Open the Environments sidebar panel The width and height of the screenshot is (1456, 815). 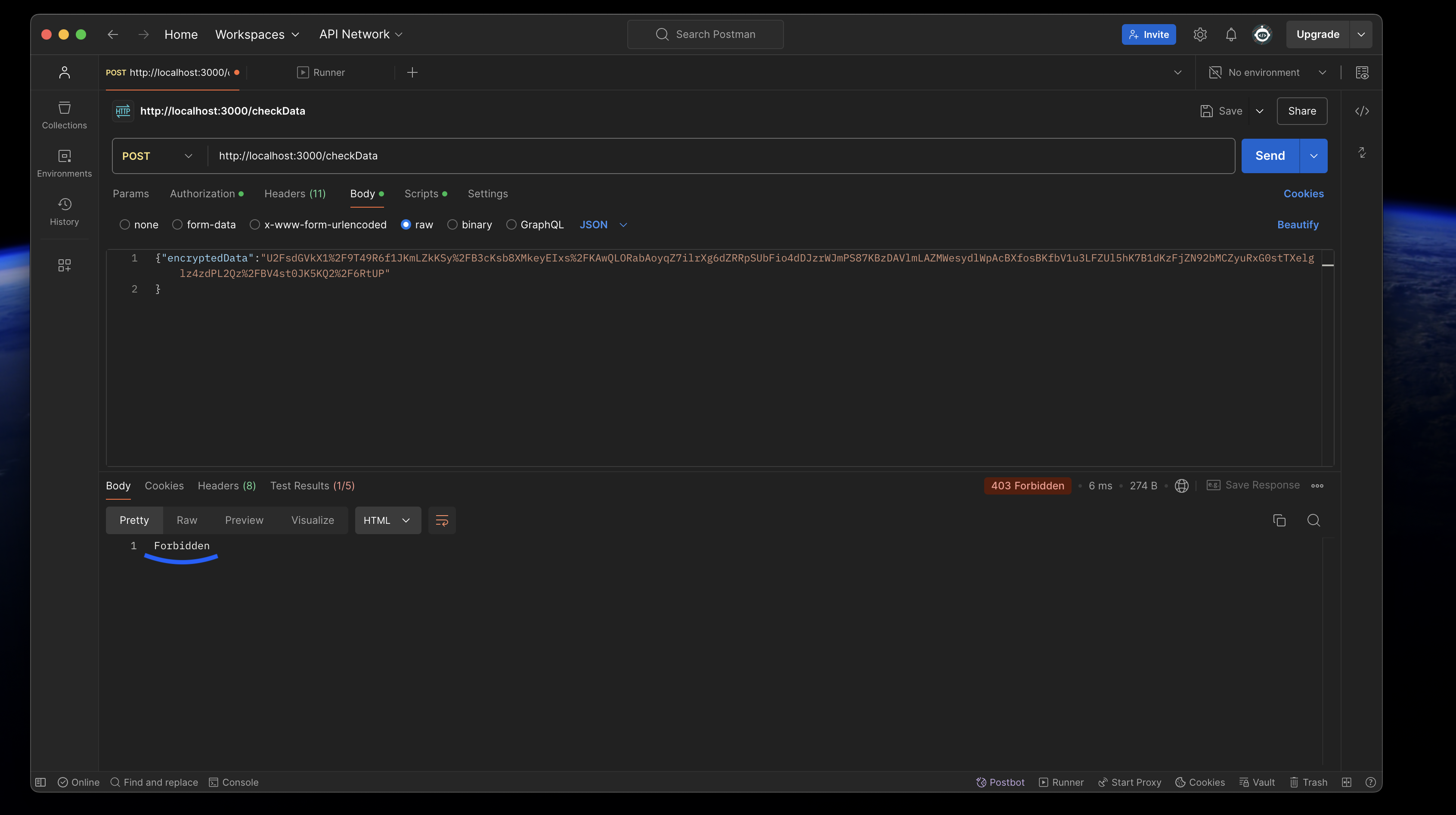[x=65, y=163]
